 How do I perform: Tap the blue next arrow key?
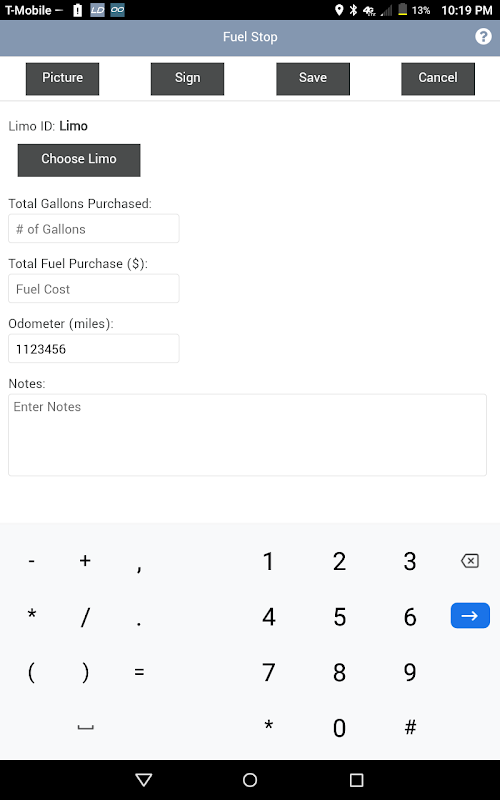470,615
